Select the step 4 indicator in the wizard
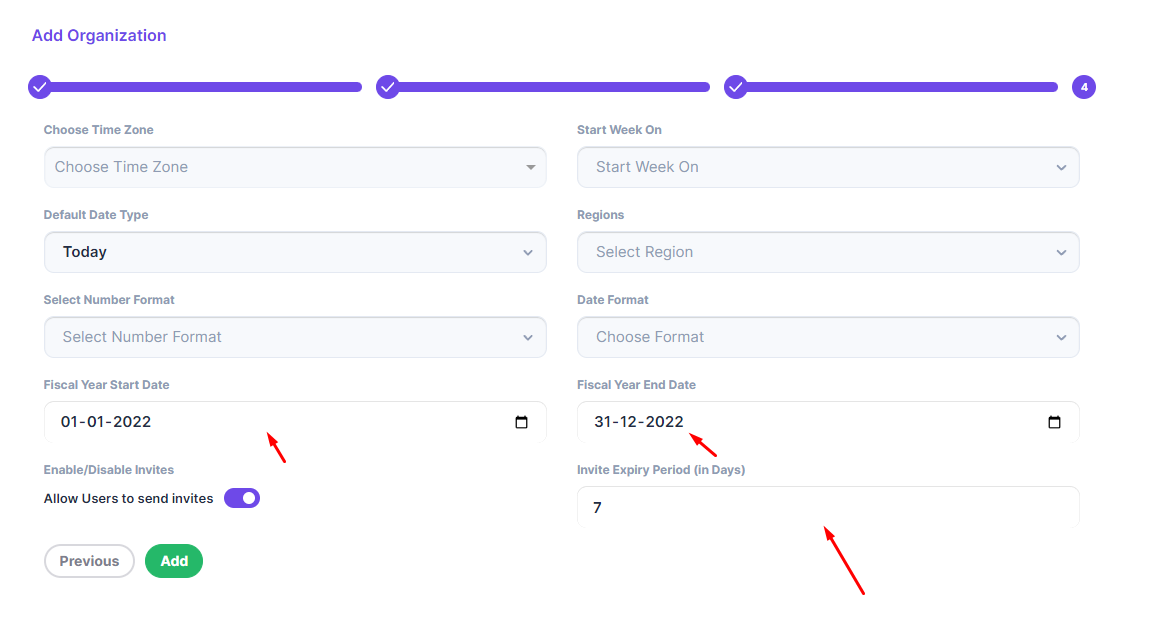The height and width of the screenshot is (644, 1161). (x=1084, y=87)
